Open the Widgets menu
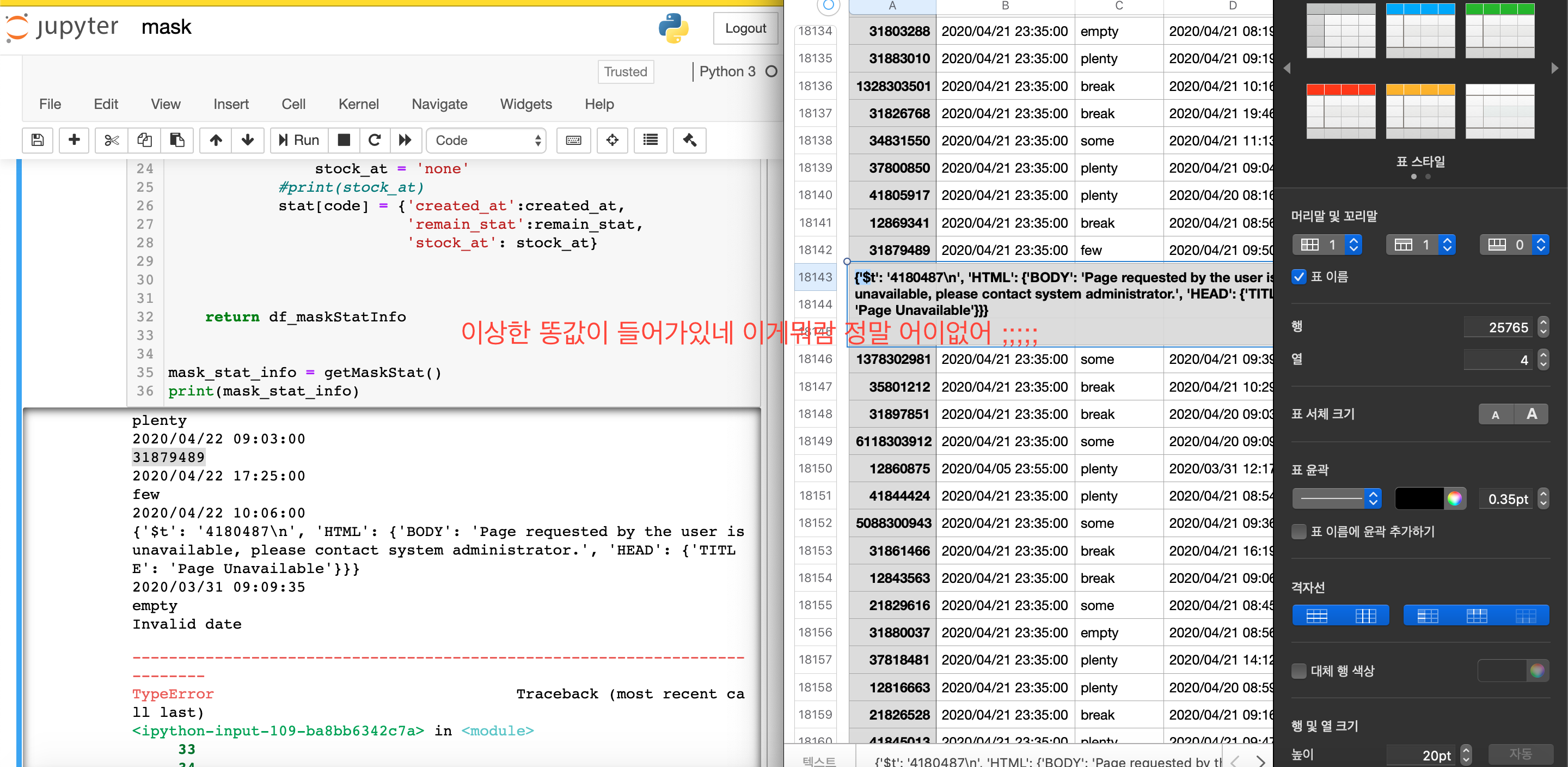The height and width of the screenshot is (767, 1568). click(525, 104)
